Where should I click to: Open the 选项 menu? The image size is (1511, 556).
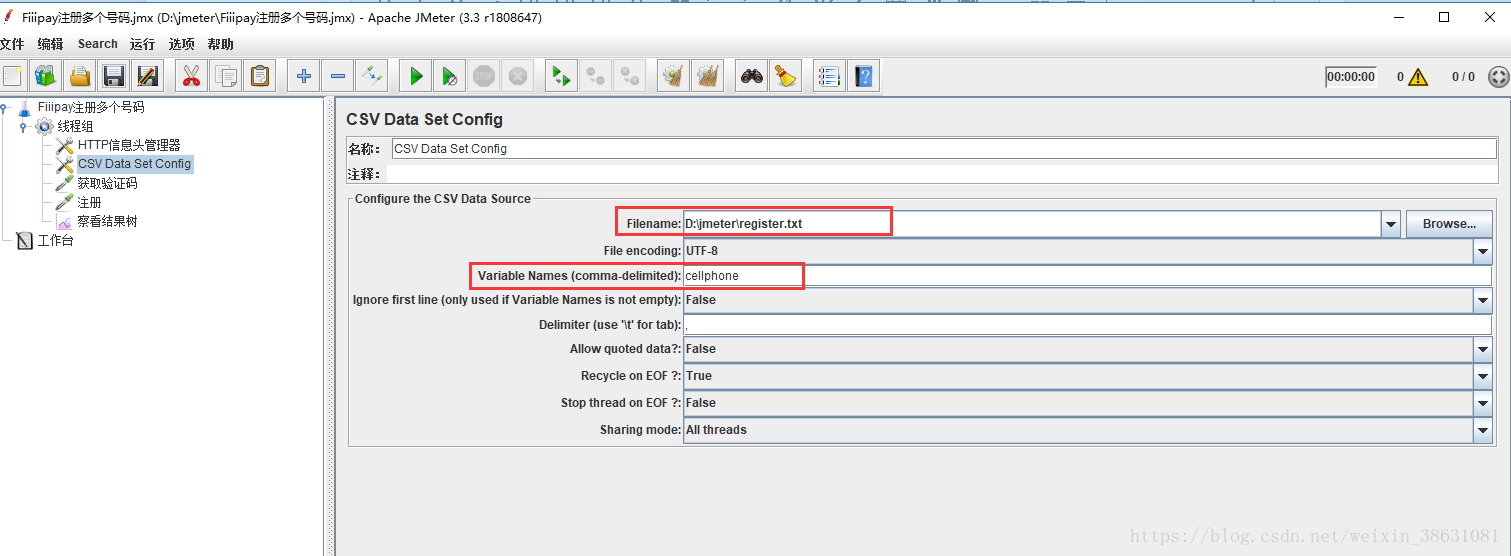click(x=182, y=44)
